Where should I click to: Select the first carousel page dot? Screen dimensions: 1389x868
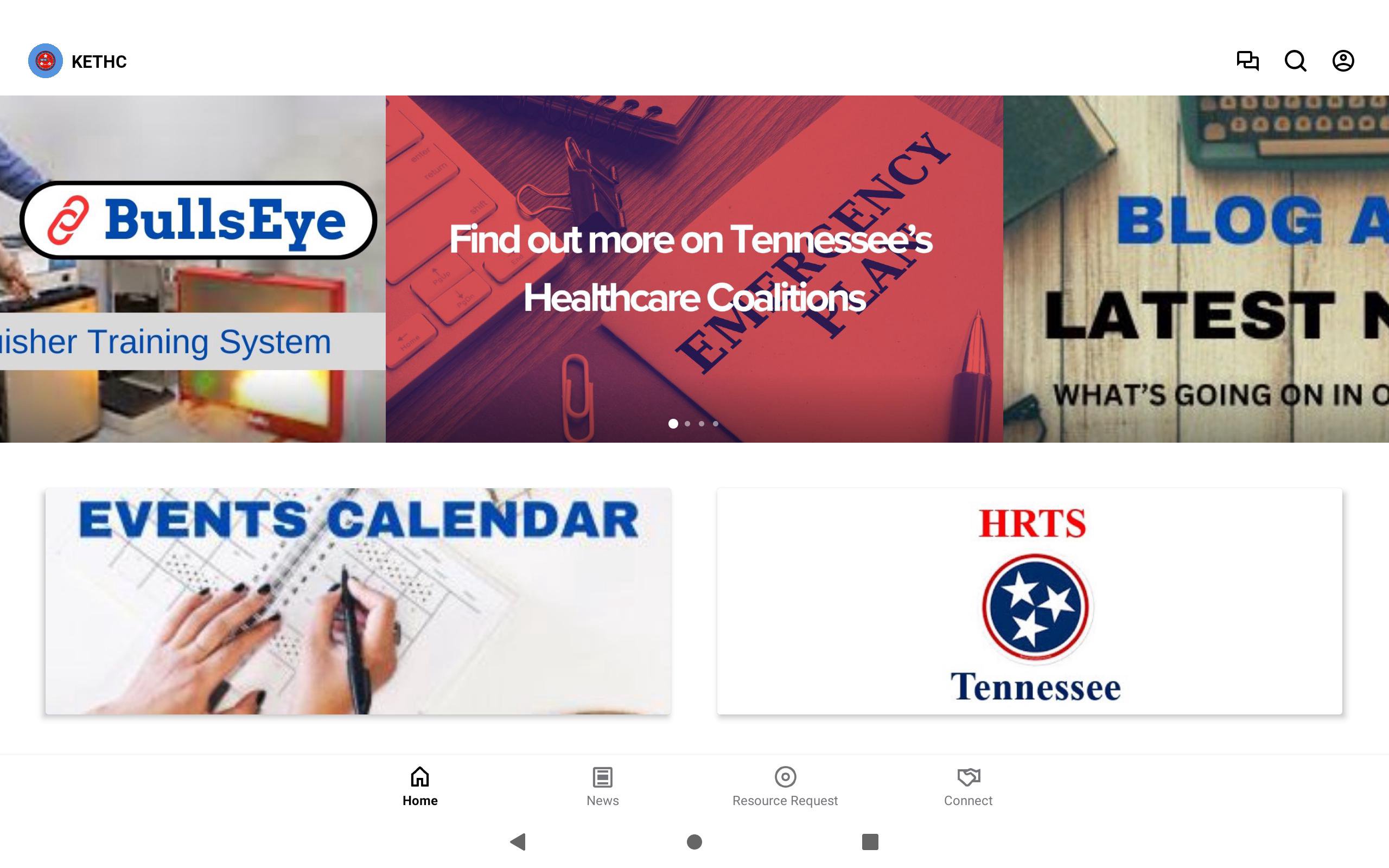pos(673,424)
